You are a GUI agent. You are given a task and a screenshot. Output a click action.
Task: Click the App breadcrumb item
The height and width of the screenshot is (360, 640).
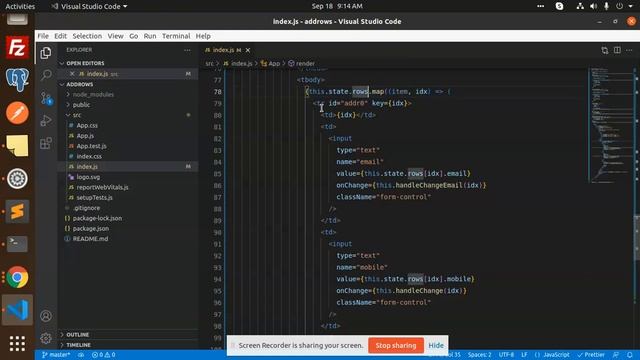coord(270,64)
